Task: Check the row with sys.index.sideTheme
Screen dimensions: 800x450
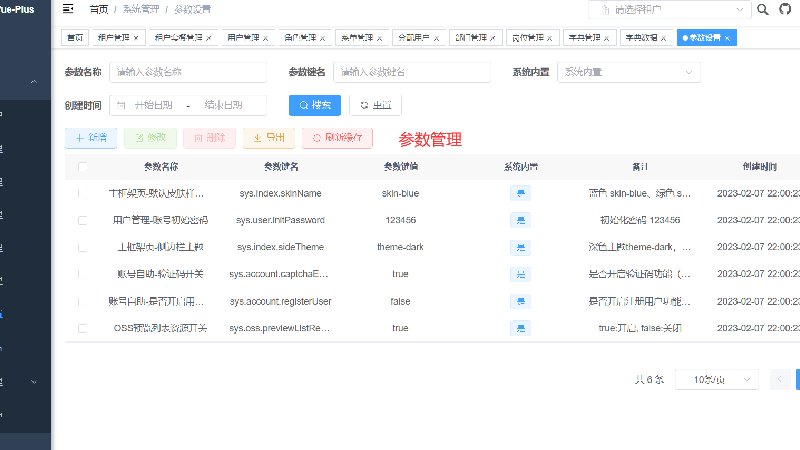Action: (x=82, y=247)
